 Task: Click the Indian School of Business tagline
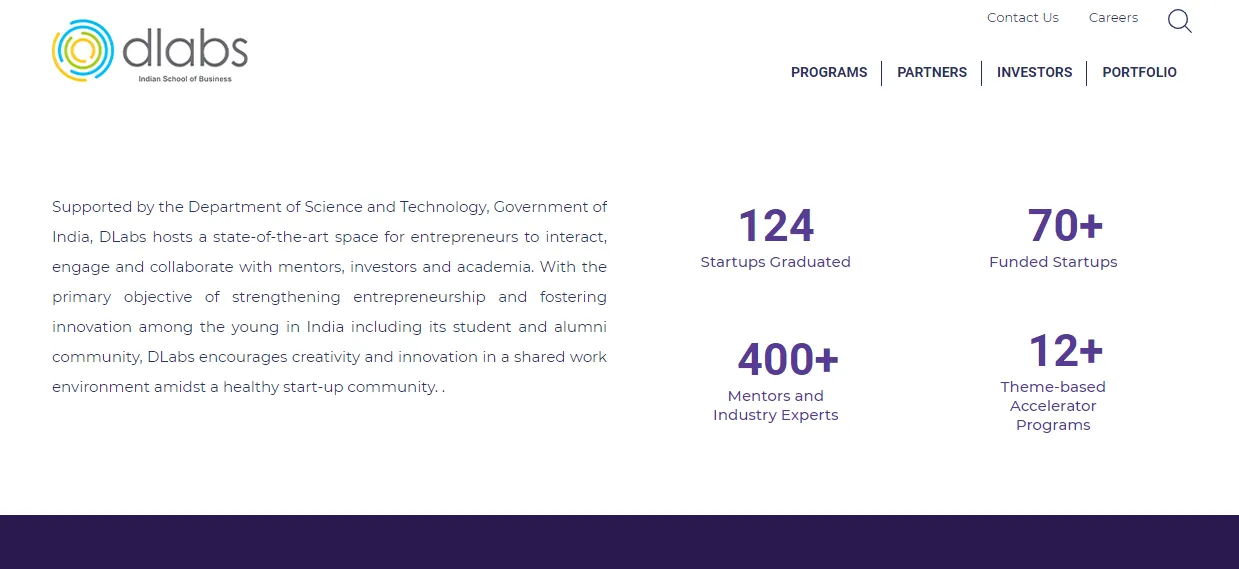click(185, 79)
